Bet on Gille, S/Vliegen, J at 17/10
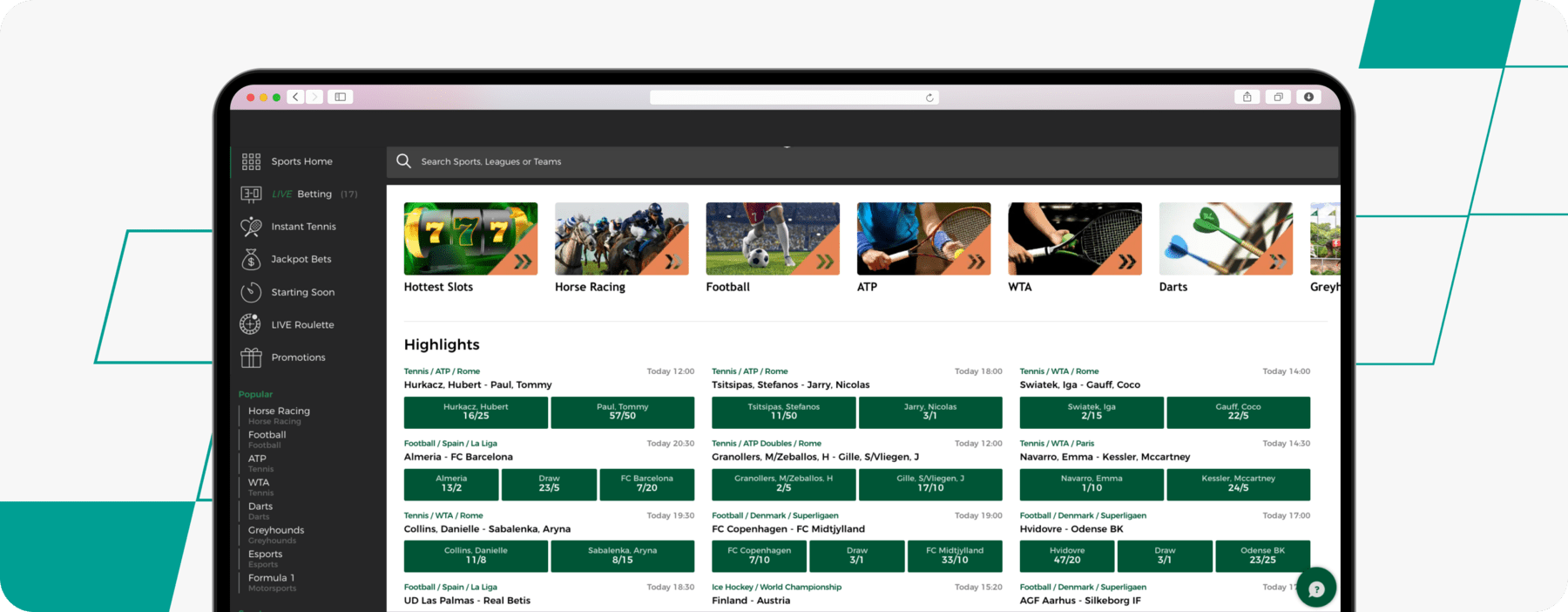1568x612 pixels. coord(930,484)
